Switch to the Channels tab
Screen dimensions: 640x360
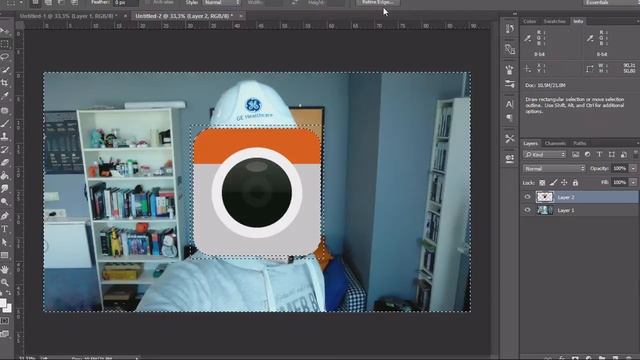click(555, 144)
